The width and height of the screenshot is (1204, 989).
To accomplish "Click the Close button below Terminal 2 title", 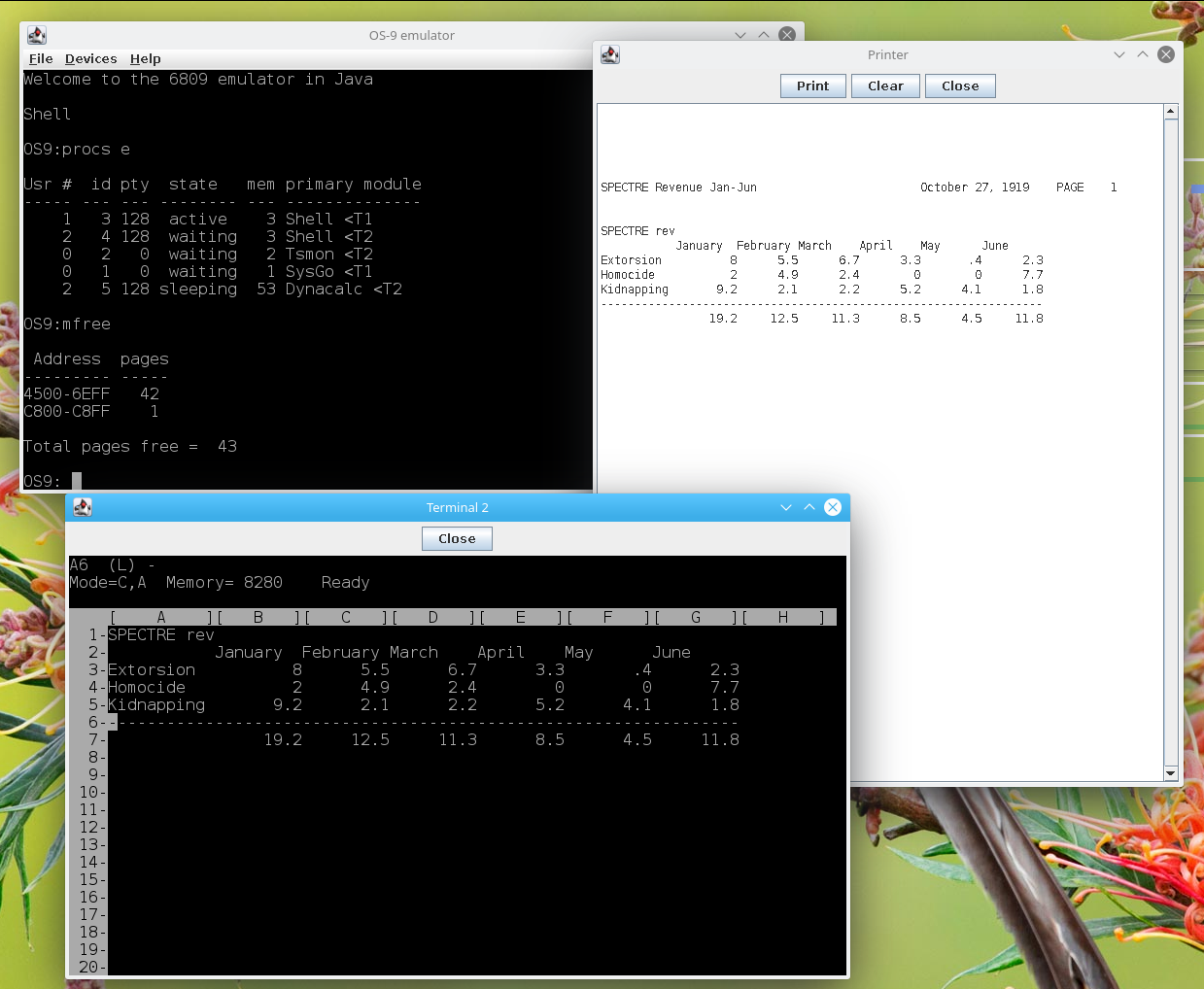I will [457, 538].
